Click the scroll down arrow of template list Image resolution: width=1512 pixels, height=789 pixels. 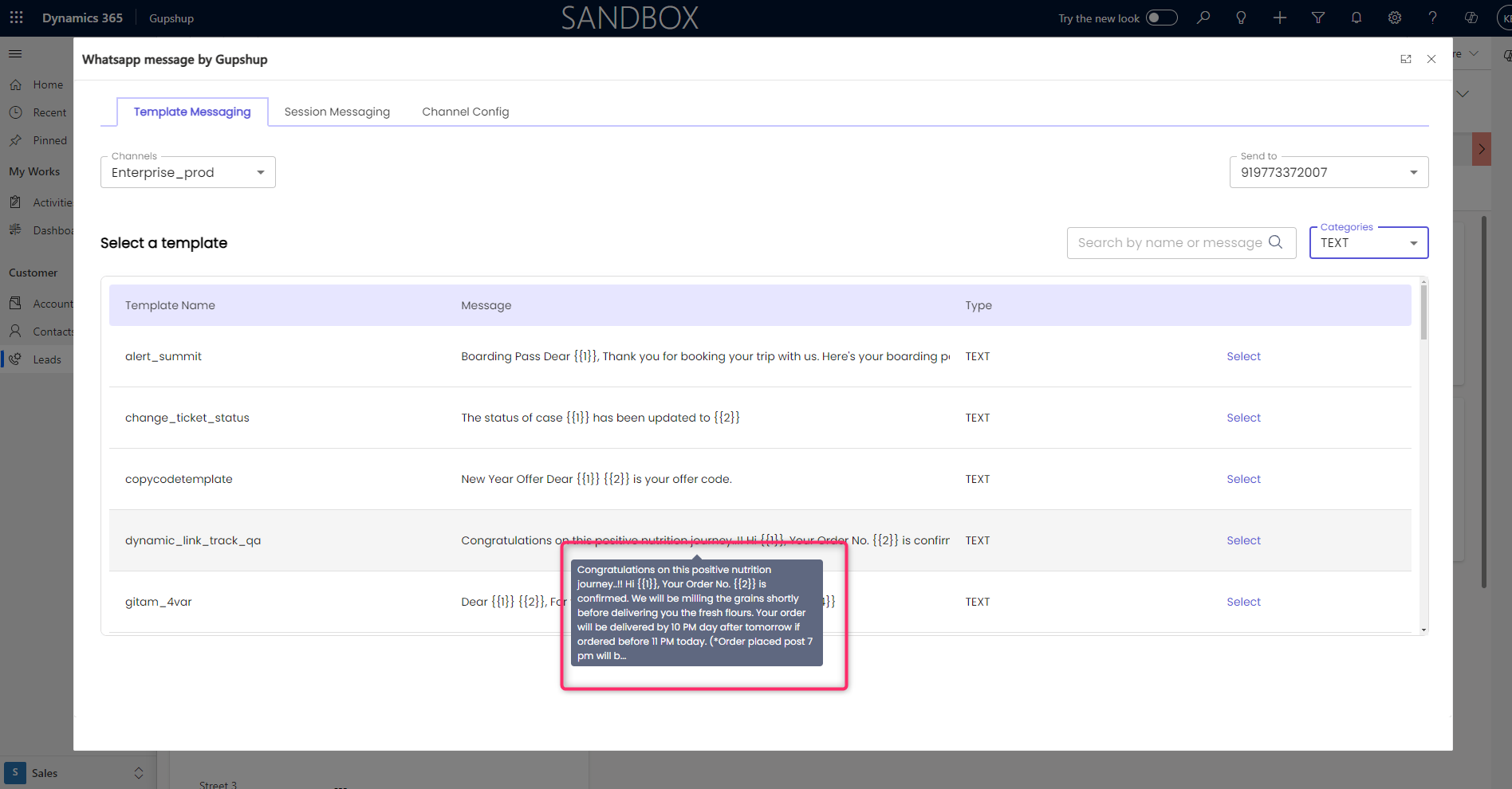coord(1423,630)
